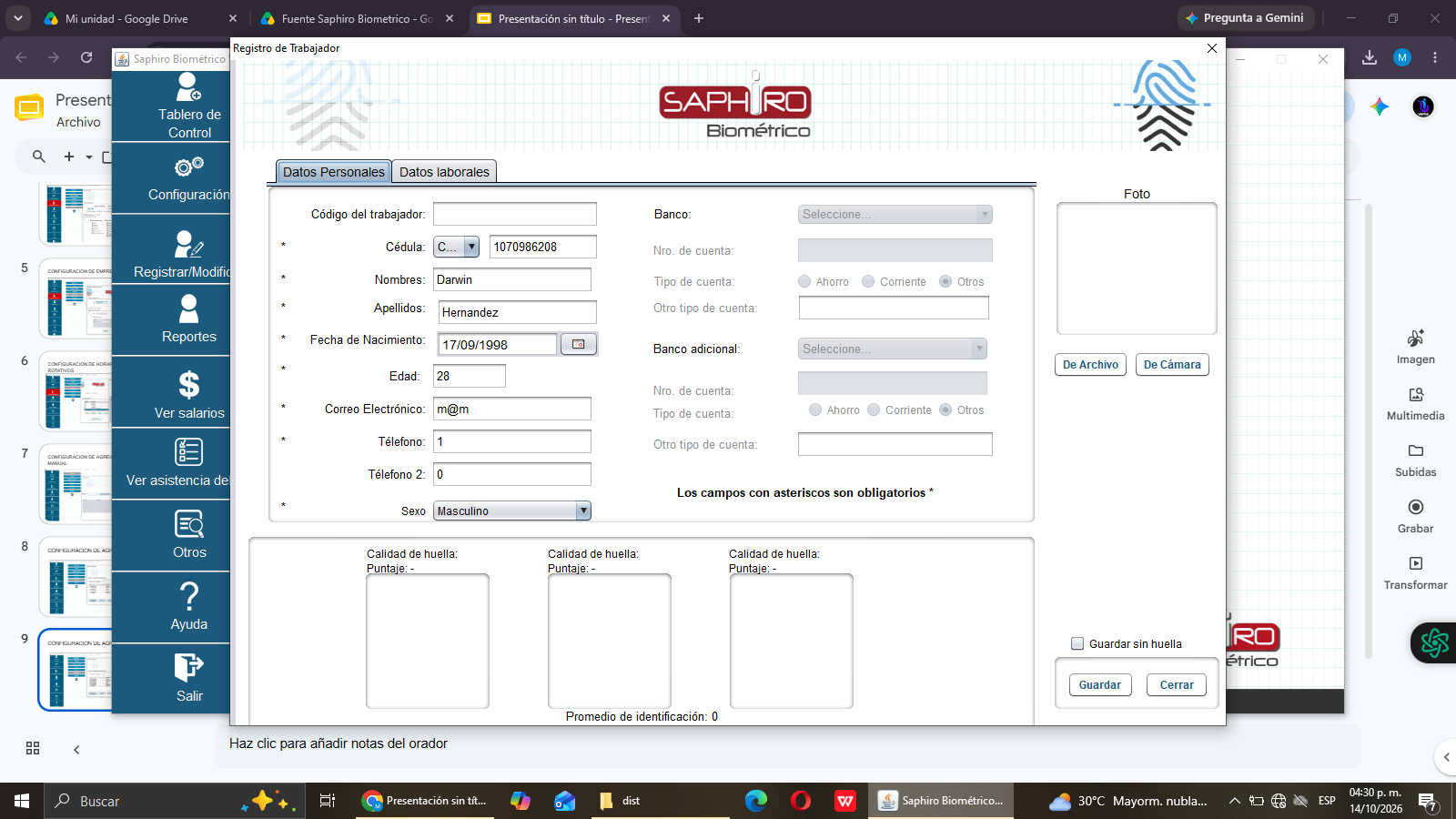
Task: Click the Guardar button
Action: click(x=1100, y=685)
